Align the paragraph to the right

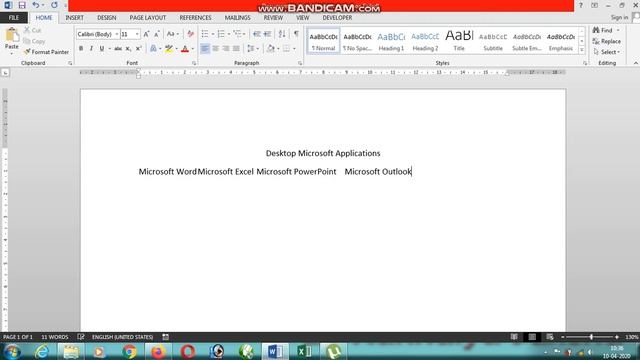pyautogui.click(x=226, y=49)
